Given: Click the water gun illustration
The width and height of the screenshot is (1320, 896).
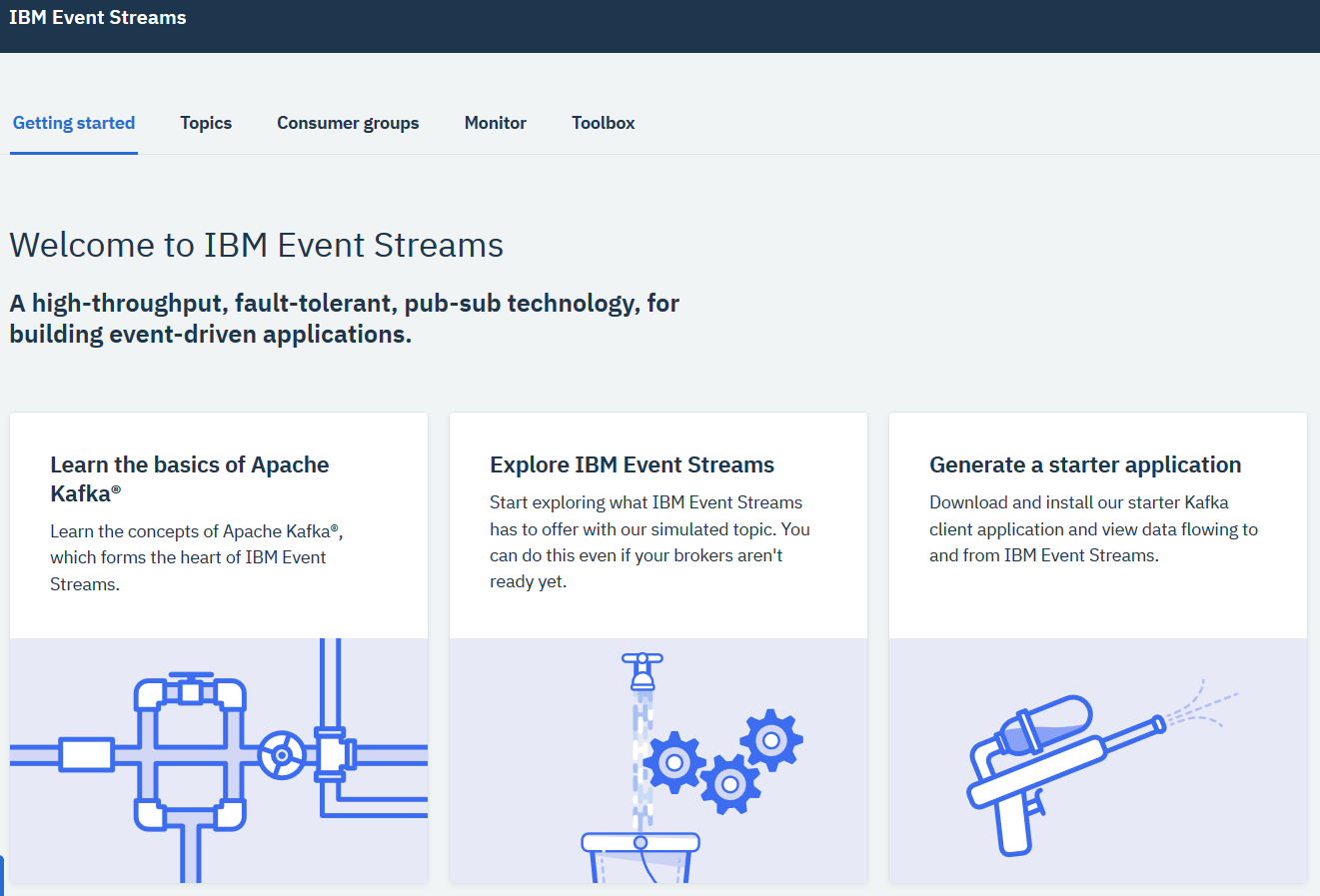Looking at the screenshot, I should [1098, 760].
